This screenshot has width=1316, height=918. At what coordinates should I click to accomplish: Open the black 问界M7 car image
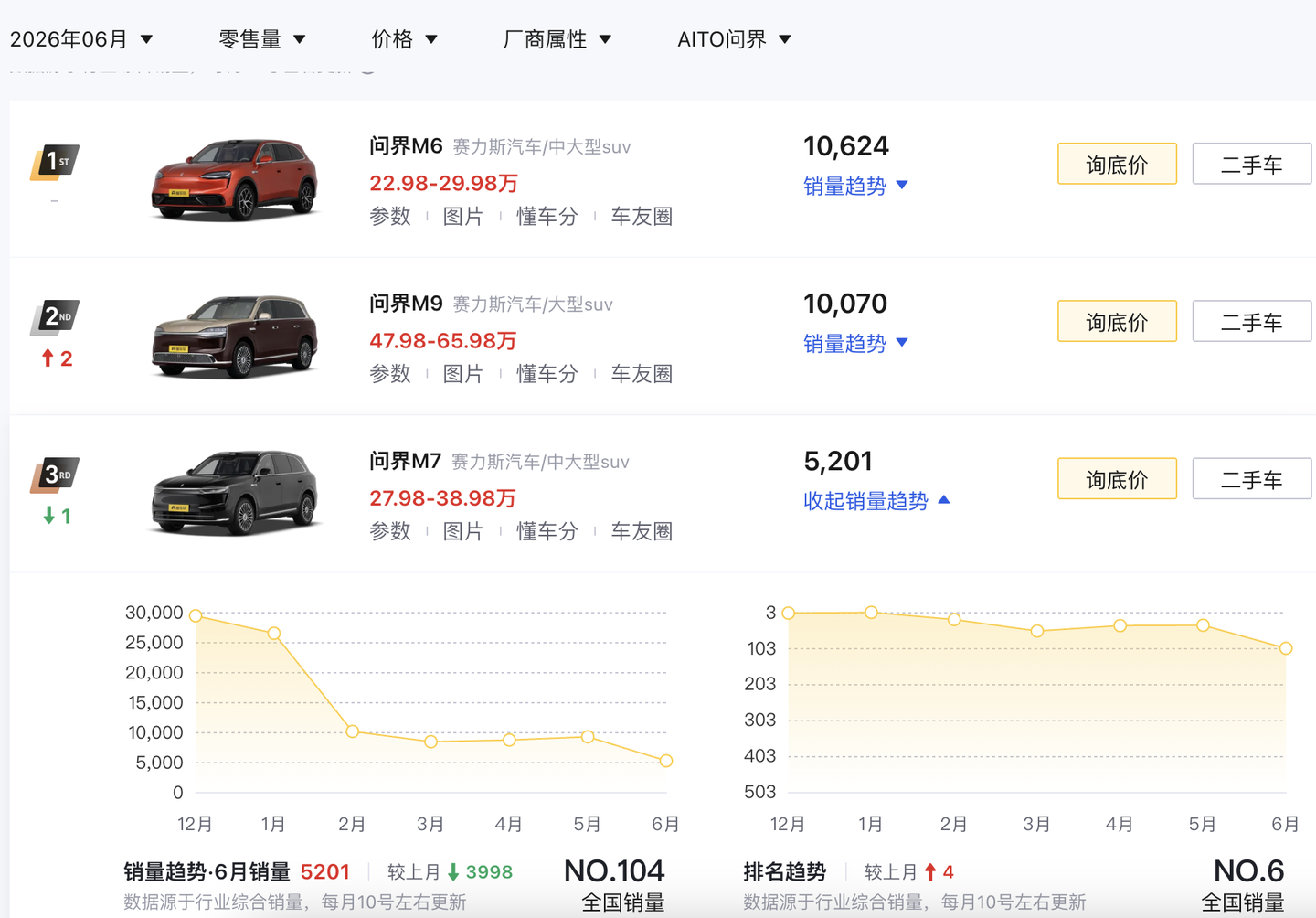236,494
